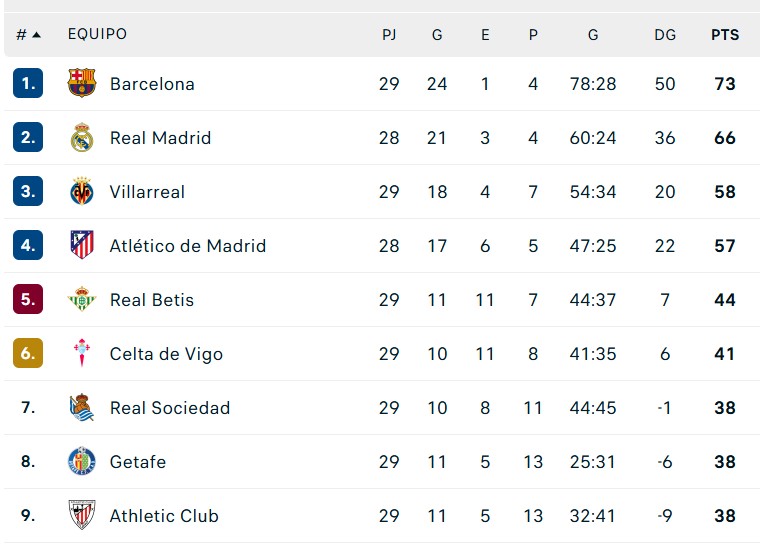Click the Real Madrid crest icon
This screenshot has height=544, width=760.
point(82,138)
